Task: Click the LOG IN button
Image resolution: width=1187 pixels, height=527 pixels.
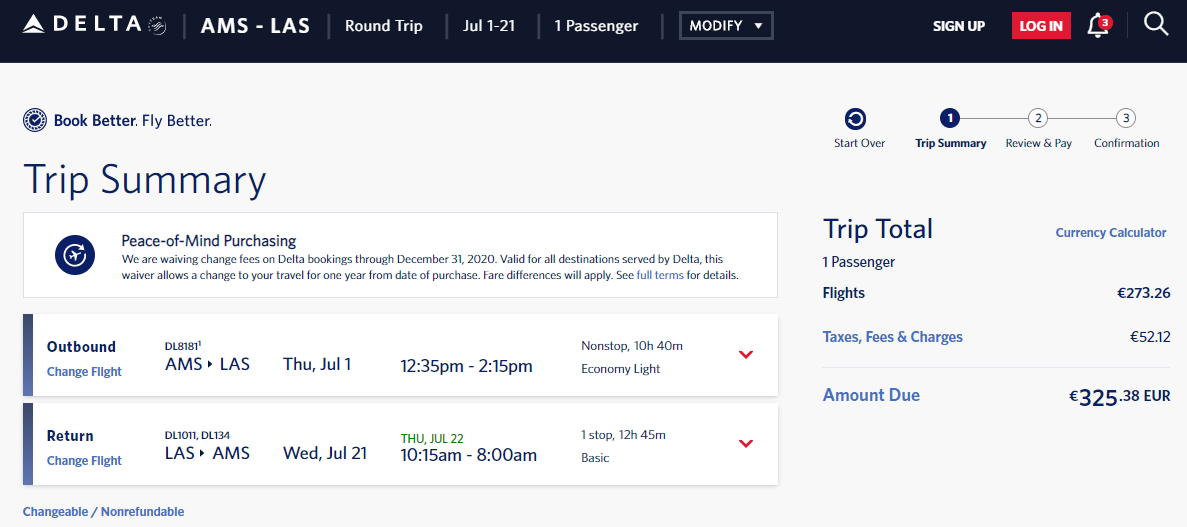Action: coord(1041,26)
